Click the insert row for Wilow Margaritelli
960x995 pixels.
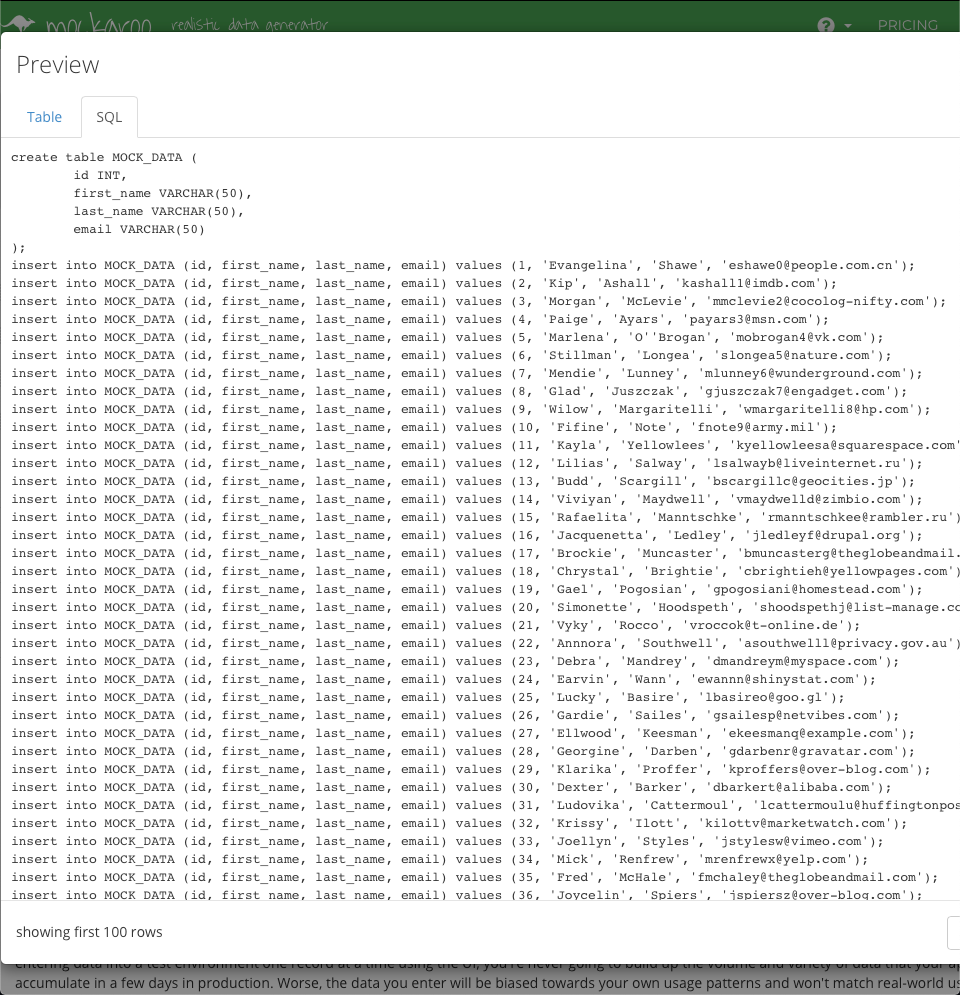[471, 409]
